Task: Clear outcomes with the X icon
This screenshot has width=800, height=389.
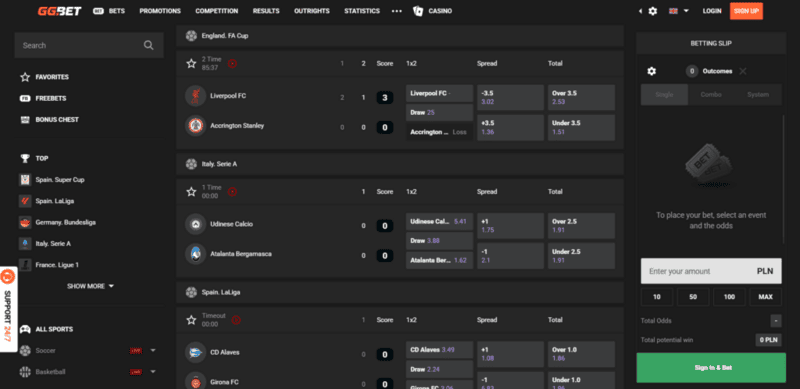Action: pos(743,71)
